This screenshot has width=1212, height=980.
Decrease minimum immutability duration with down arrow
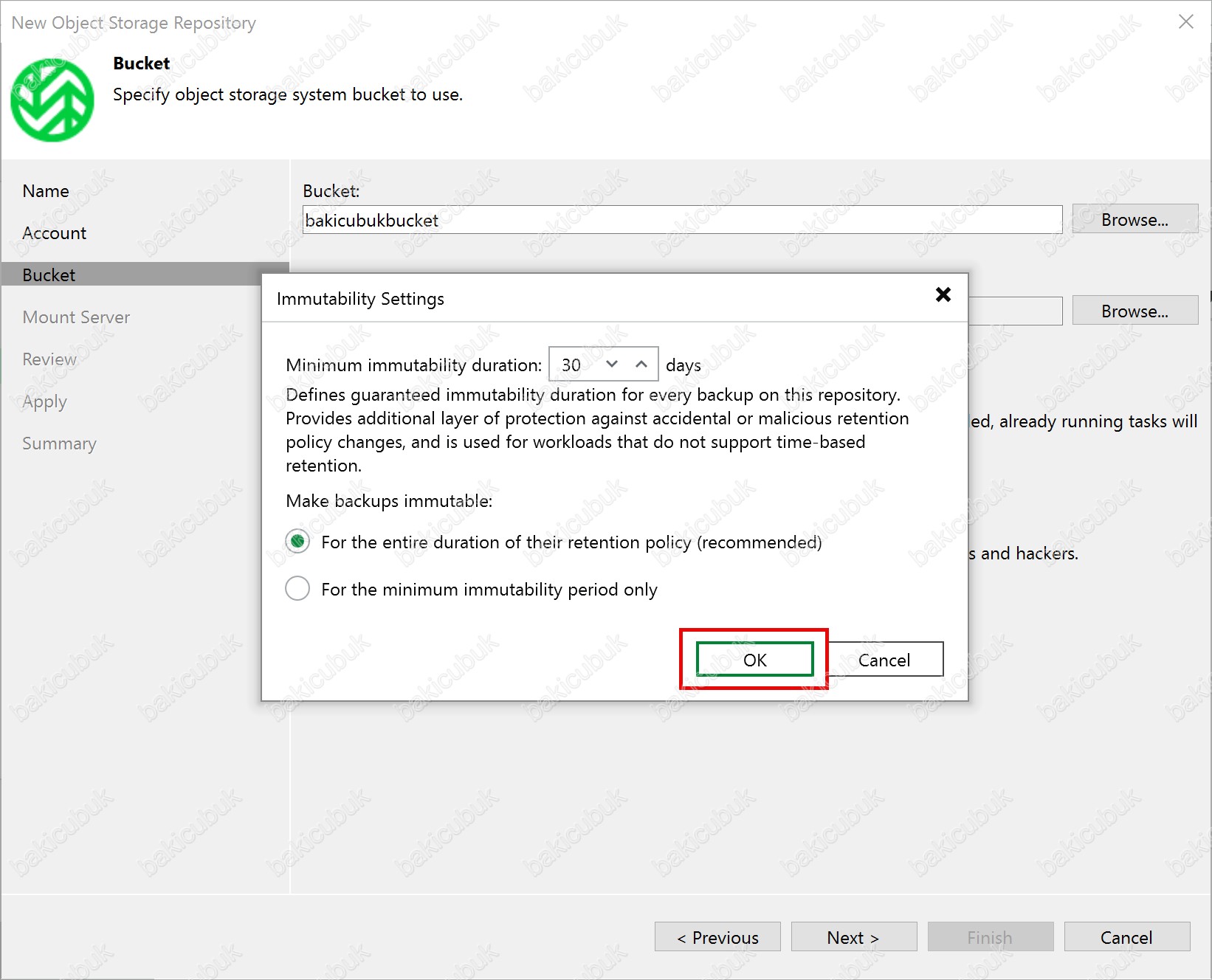coord(611,364)
